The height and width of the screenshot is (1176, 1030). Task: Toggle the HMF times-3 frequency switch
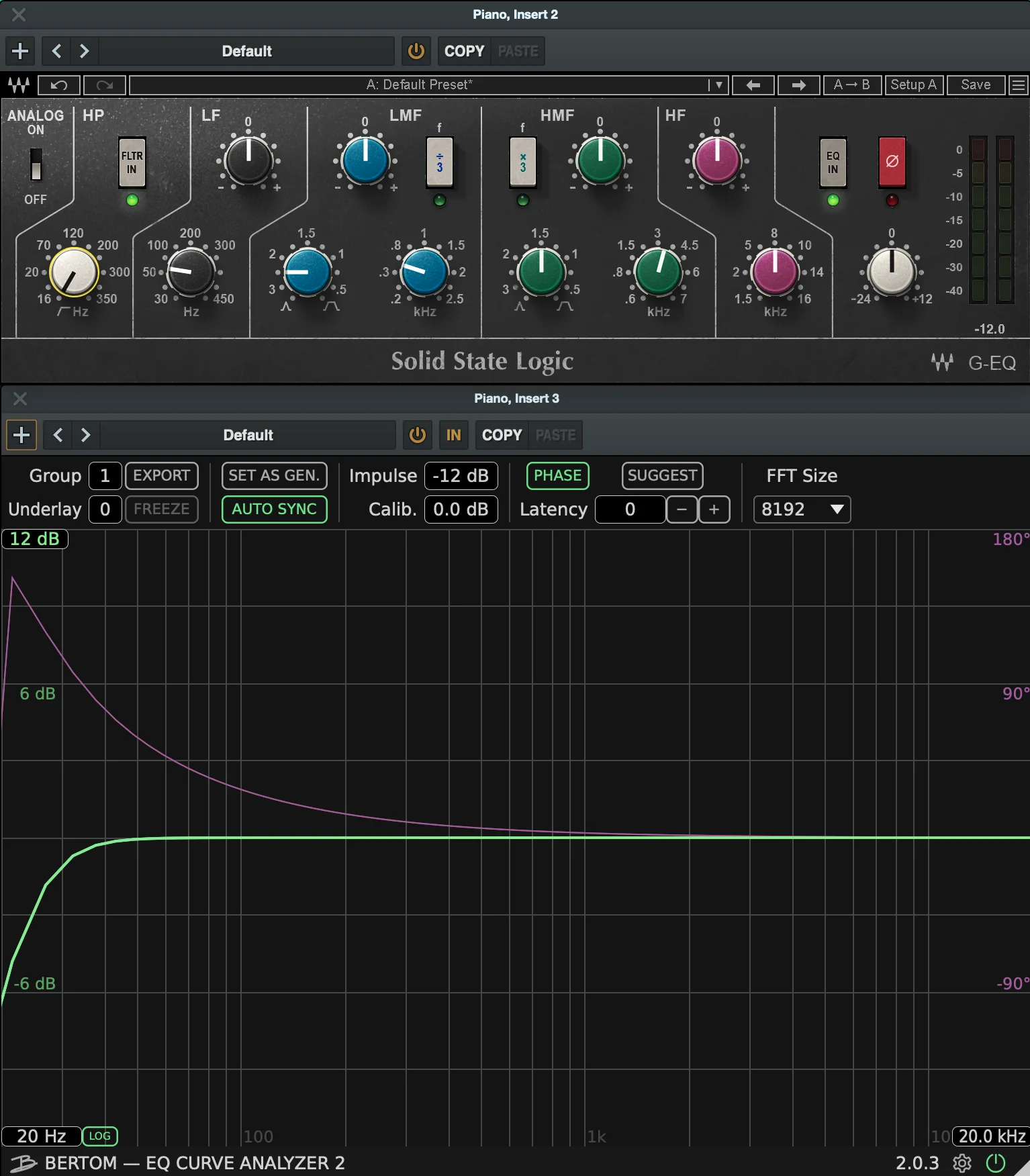click(x=523, y=162)
